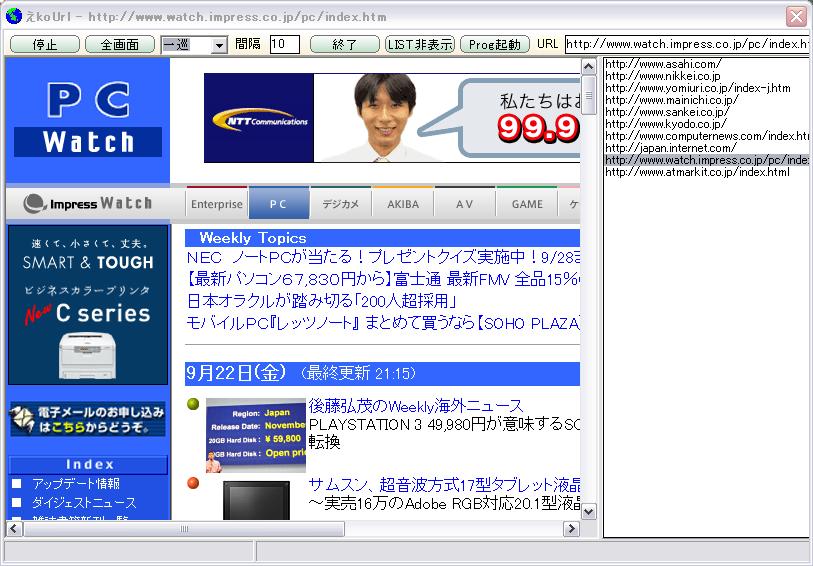
Task: Open the Enterprise tab
Action: coord(216,204)
